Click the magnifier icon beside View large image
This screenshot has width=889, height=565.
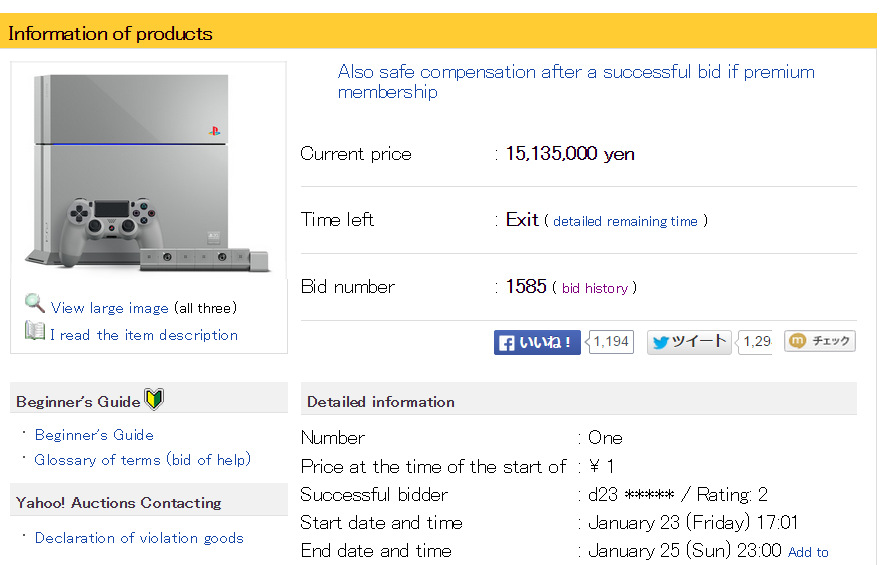pyautogui.click(x=35, y=305)
